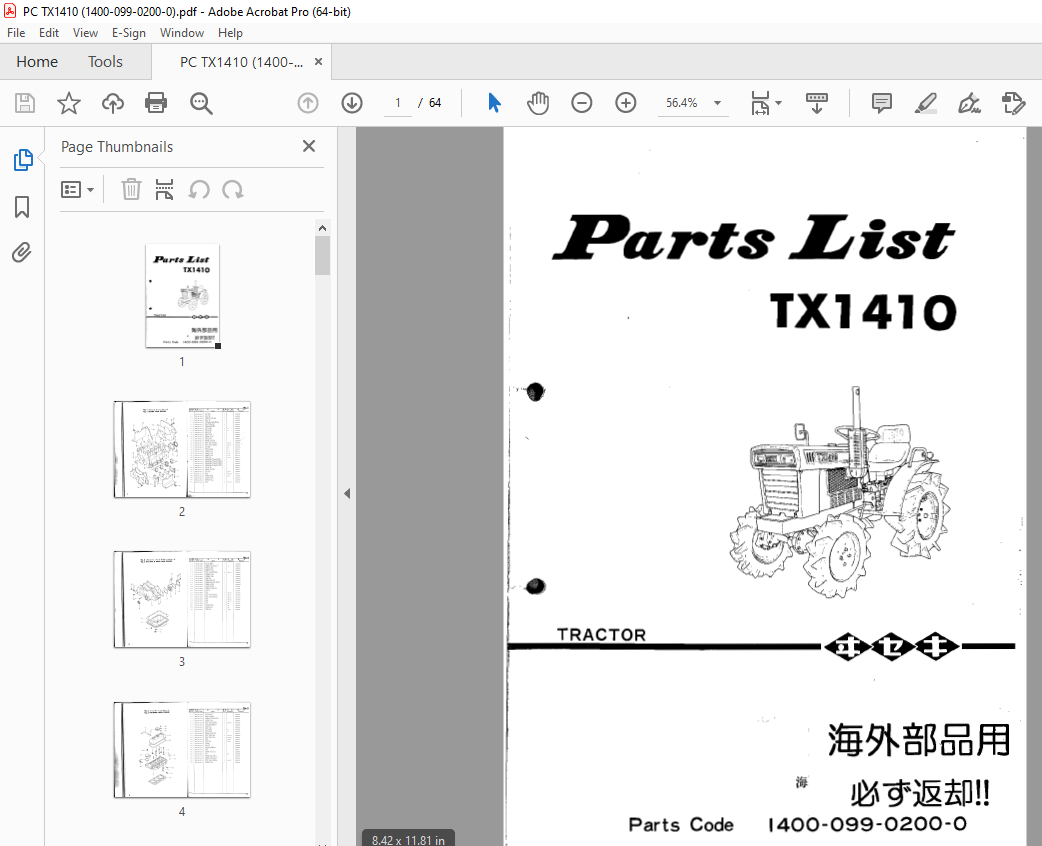Activate the Hand pan tool

click(x=538, y=103)
